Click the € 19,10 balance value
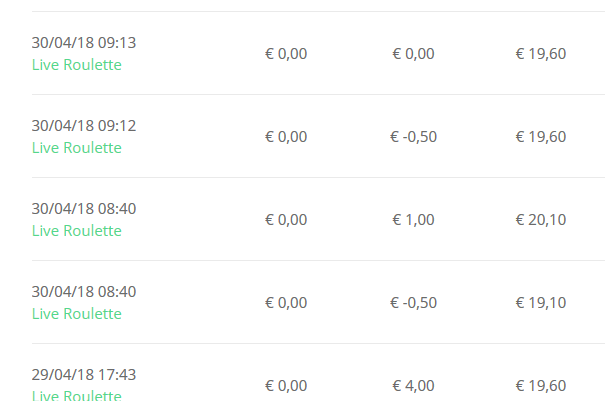Screen dimensions: 605x415 click(x=541, y=303)
